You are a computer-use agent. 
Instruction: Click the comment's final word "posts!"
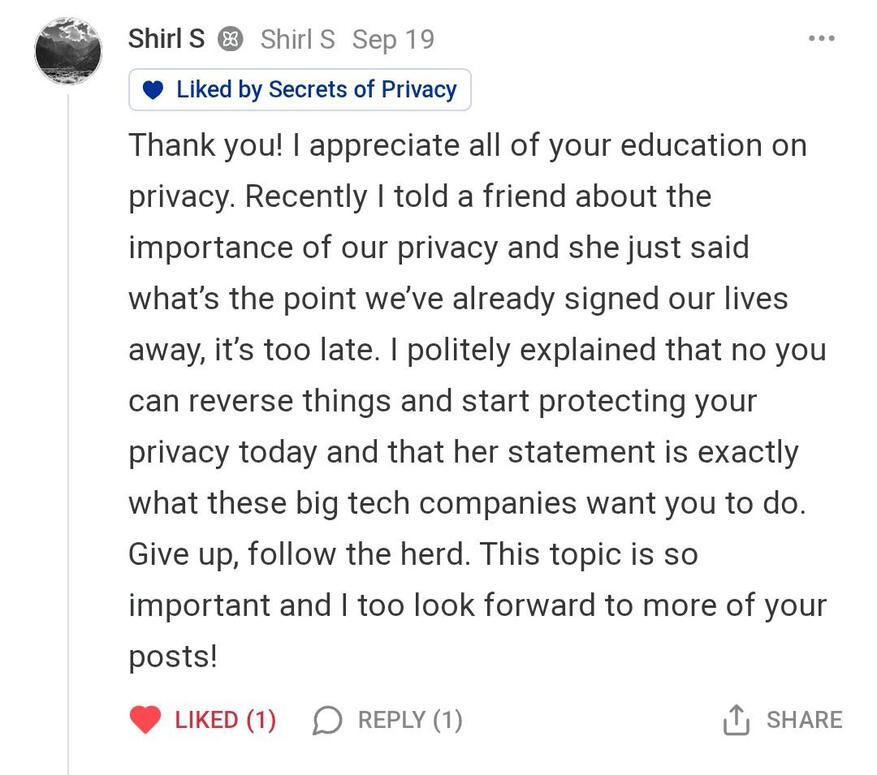tap(173, 656)
